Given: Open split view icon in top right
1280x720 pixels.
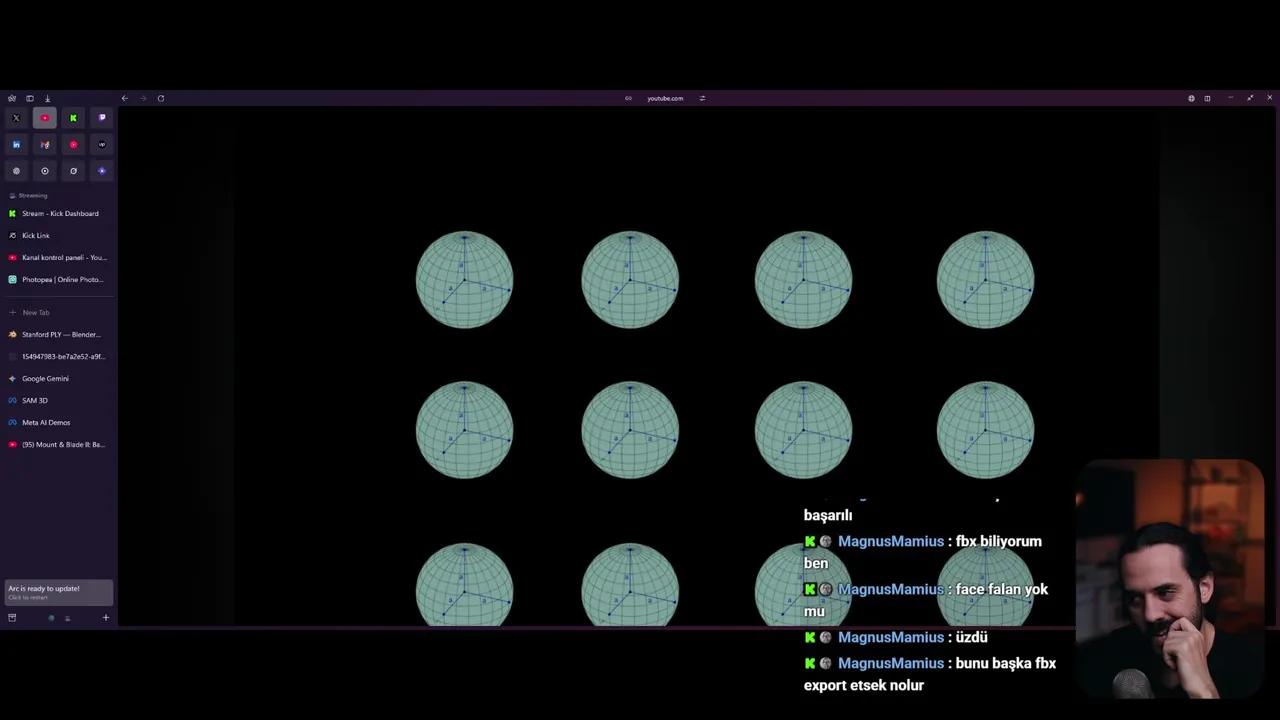Looking at the screenshot, I should (x=1207, y=98).
